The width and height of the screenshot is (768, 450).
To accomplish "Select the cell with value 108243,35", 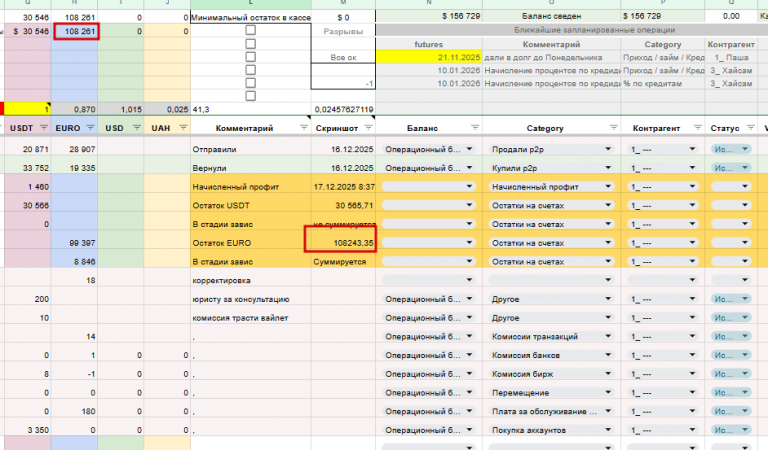I will pyautogui.click(x=343, y=243).
